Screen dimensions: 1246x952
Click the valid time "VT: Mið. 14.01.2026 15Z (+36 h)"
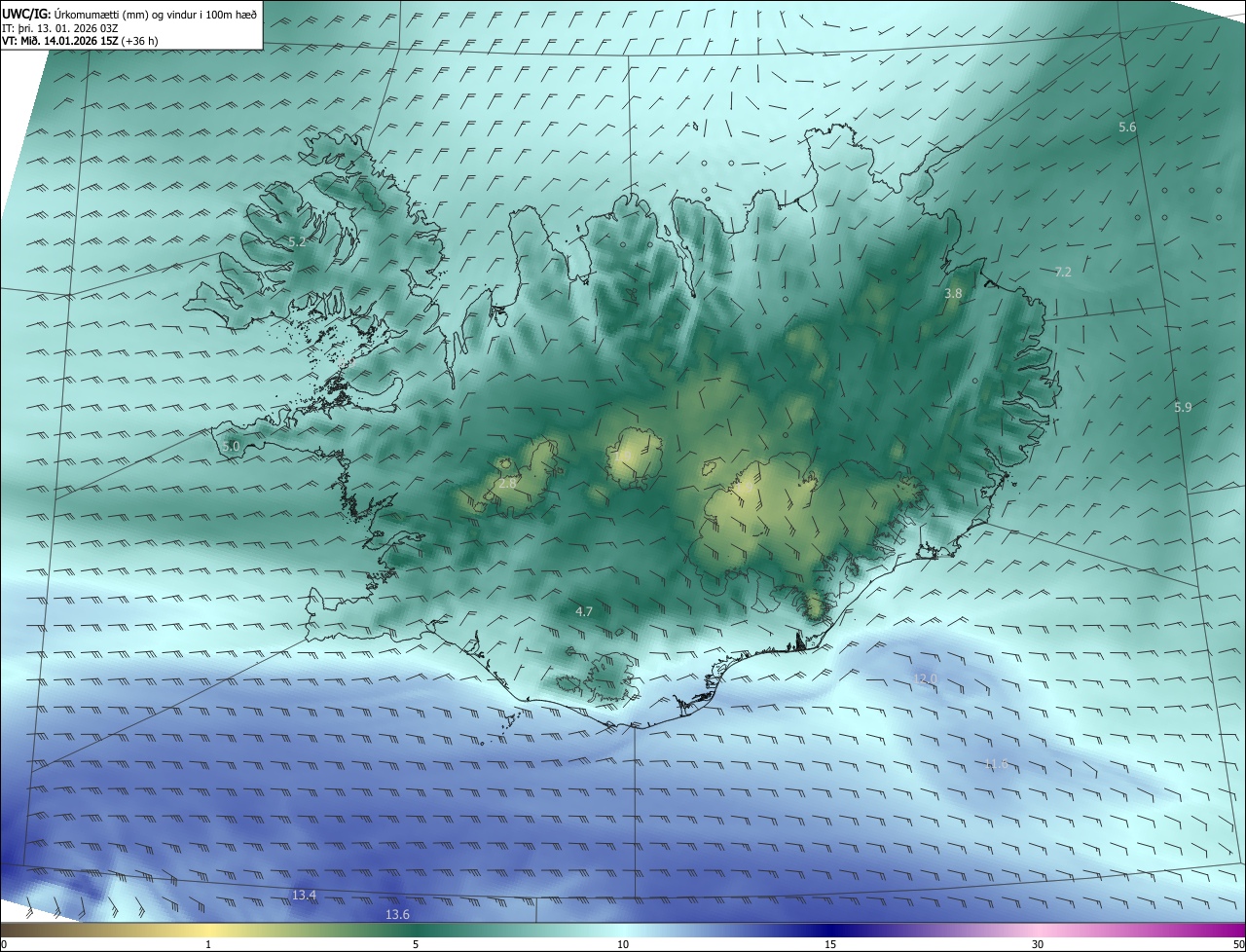click(80, 42)
